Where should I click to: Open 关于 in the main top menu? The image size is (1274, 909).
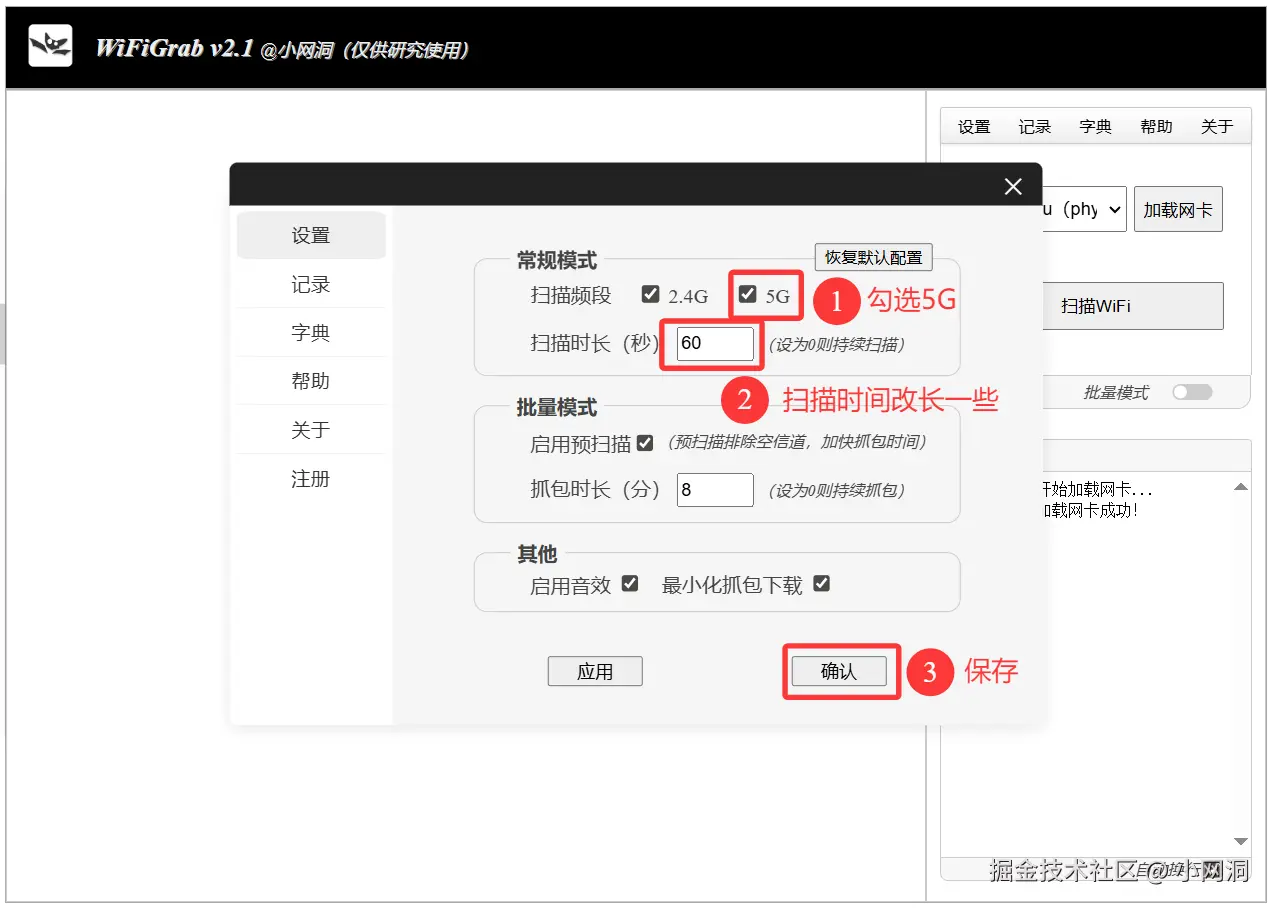[x=1217, y=127]
